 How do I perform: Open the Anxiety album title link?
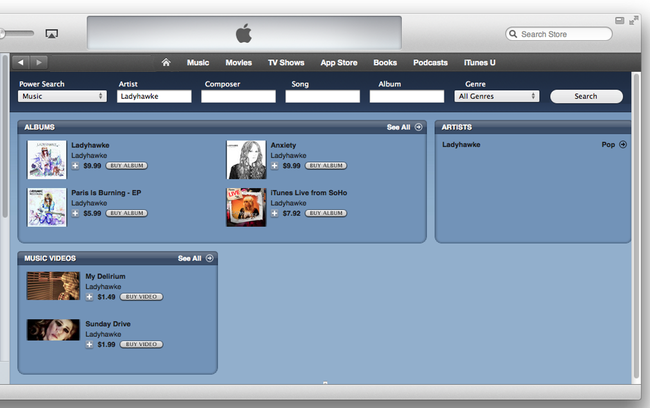coord(283,145)
